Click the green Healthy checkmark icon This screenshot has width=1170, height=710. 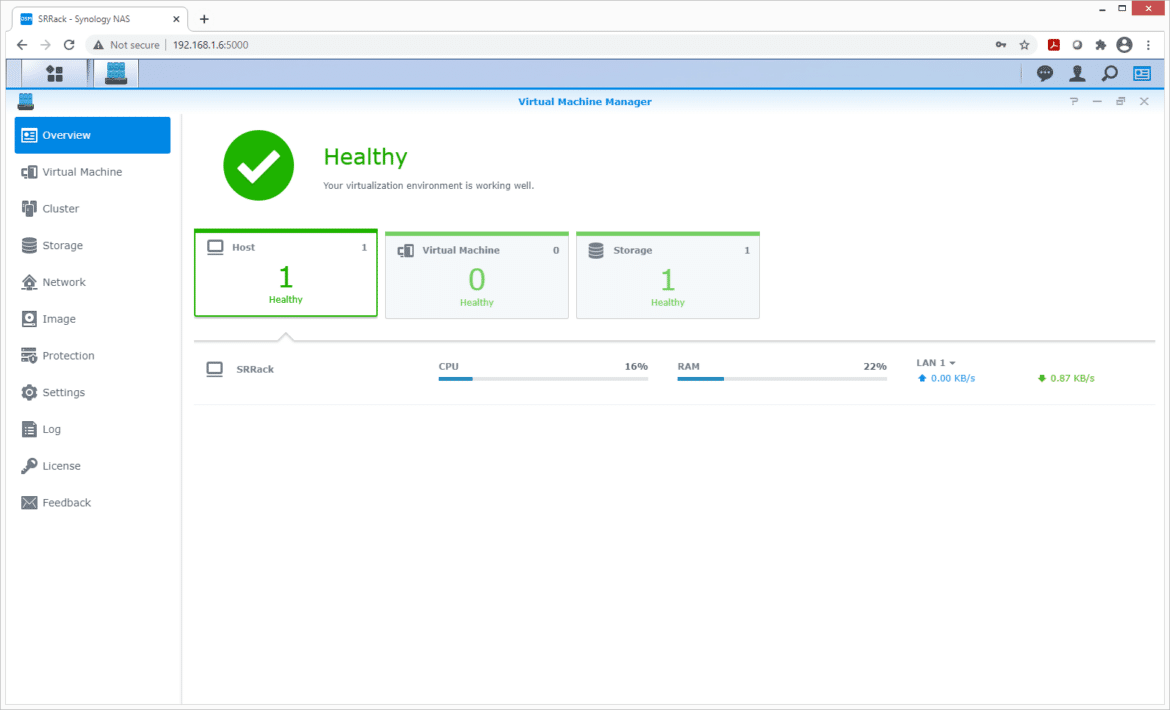pos(258,166)
